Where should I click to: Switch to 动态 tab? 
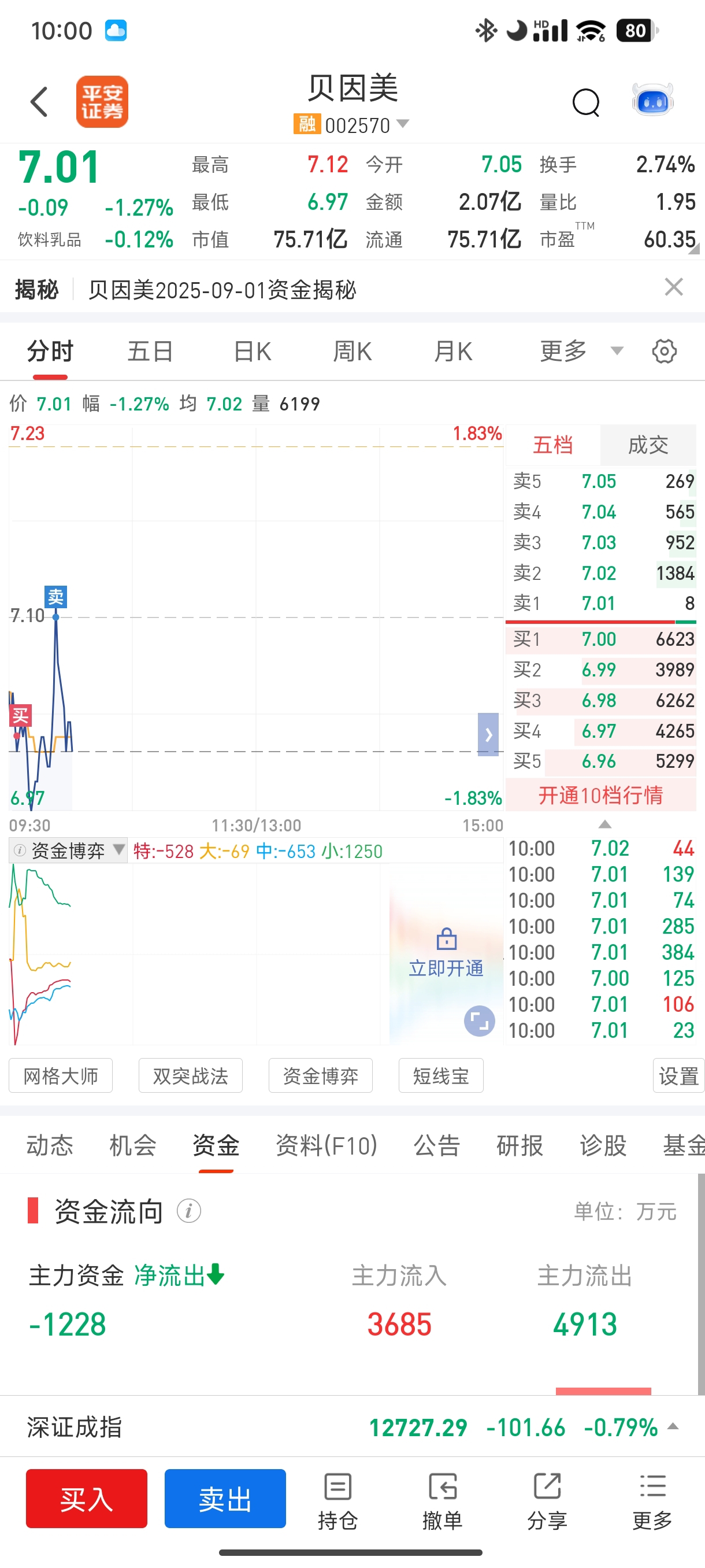pyautogui.click(x=50, y=1145)
